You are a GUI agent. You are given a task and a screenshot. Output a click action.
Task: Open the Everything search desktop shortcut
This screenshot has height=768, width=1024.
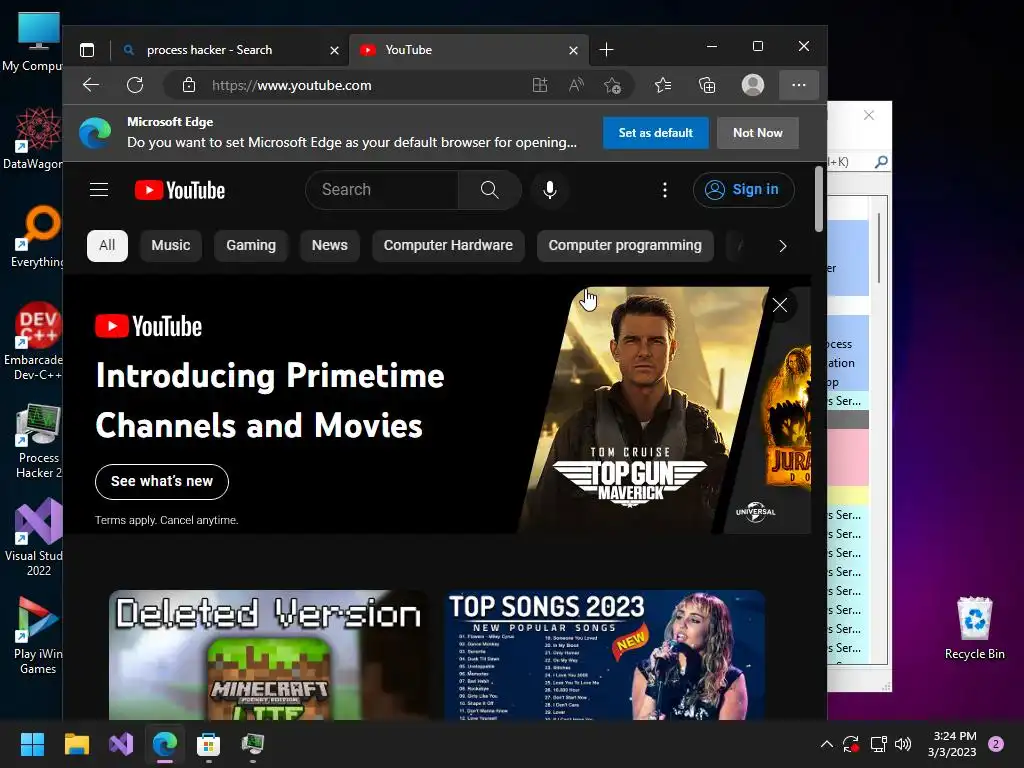click(x=36, y=237)
